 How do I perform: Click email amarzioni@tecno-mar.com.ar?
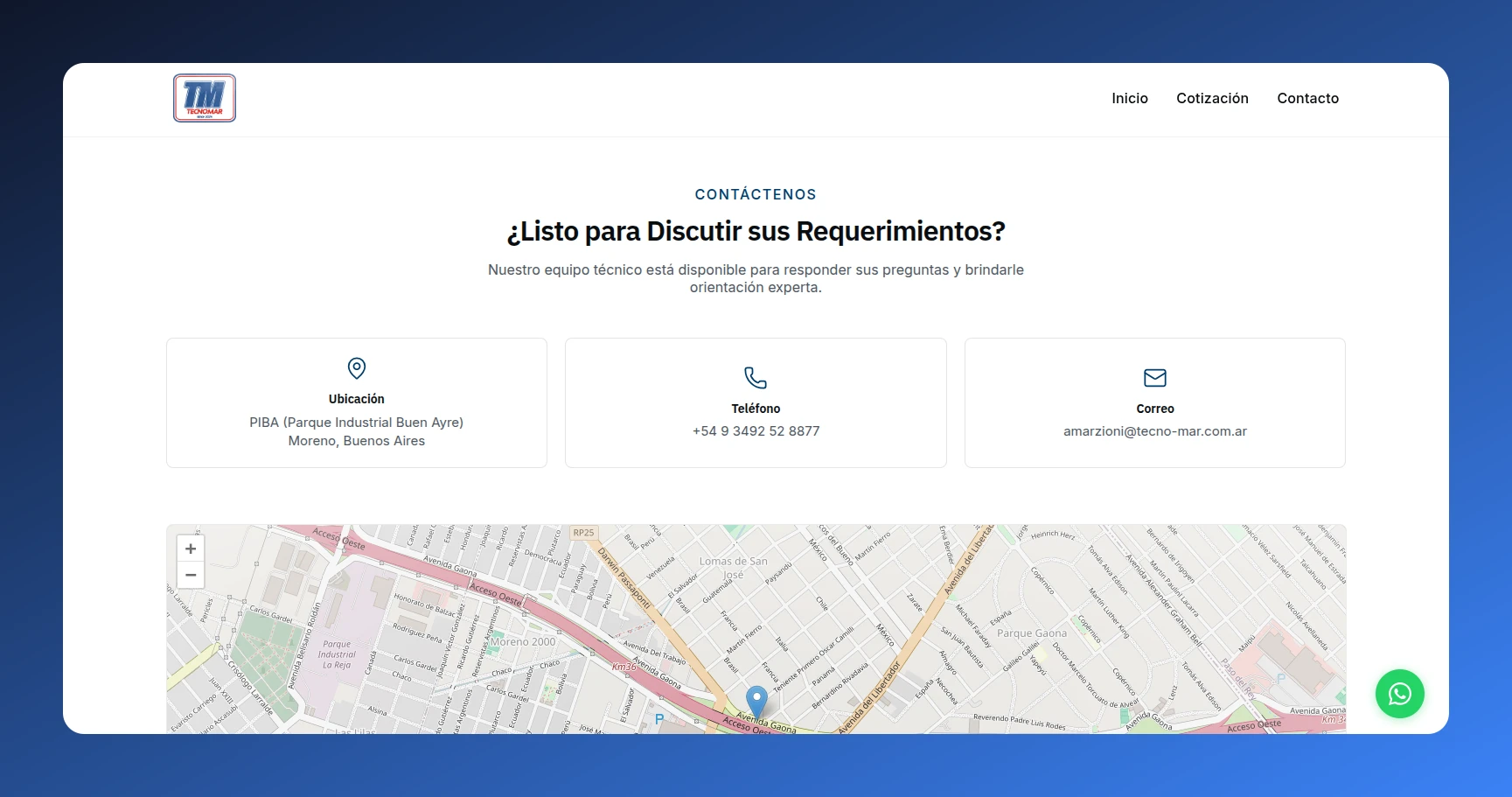pos(1155,431)
